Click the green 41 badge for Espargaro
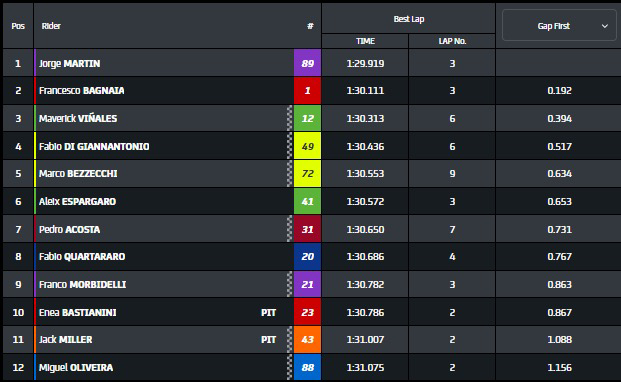This screenshot has width=621, height=382. coord(307,201)
